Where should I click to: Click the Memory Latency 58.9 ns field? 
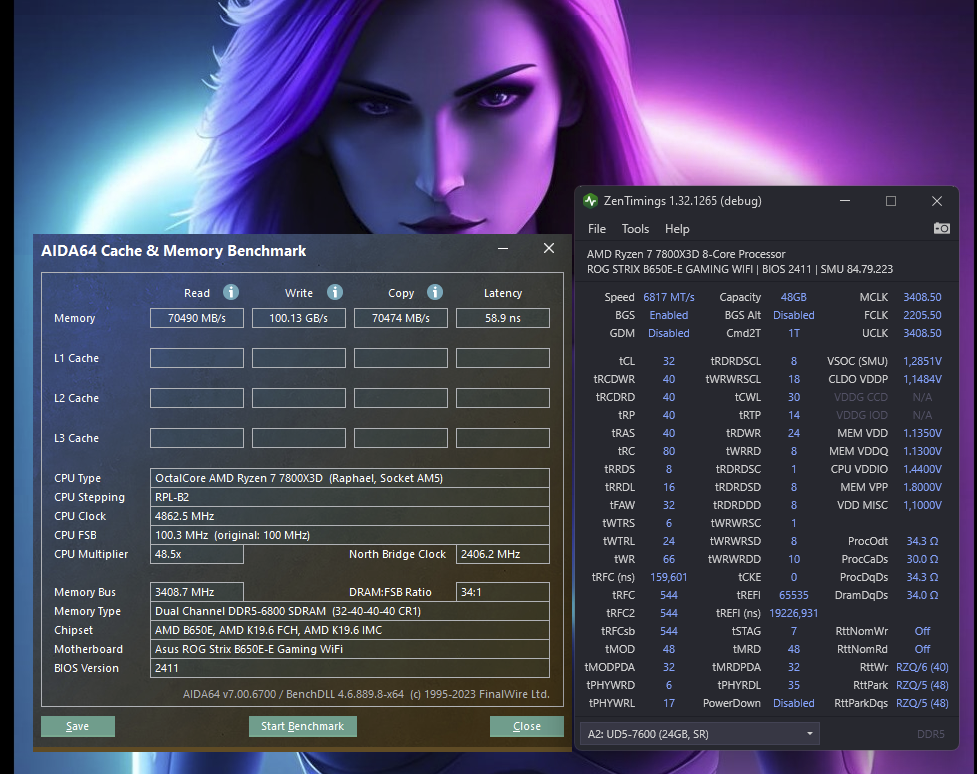(503, 318)
